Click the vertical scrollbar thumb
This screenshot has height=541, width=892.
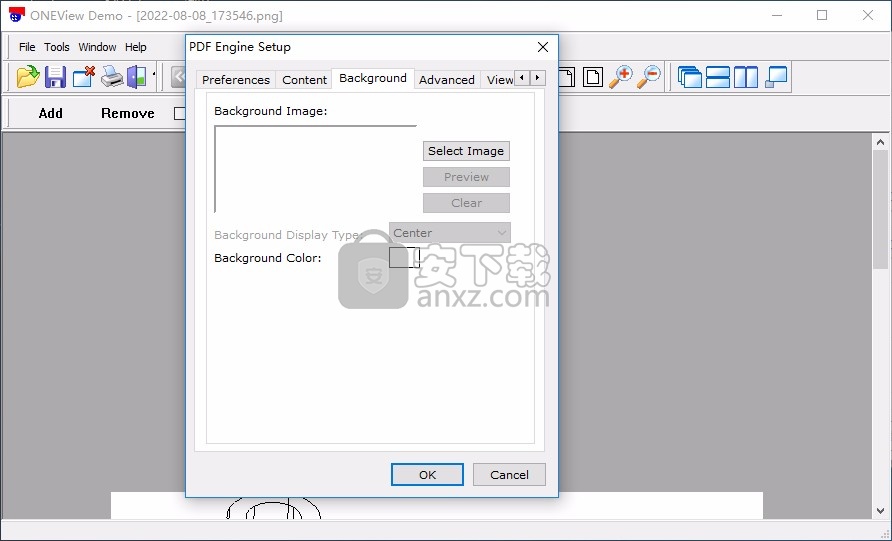click(x=880, y=209)
